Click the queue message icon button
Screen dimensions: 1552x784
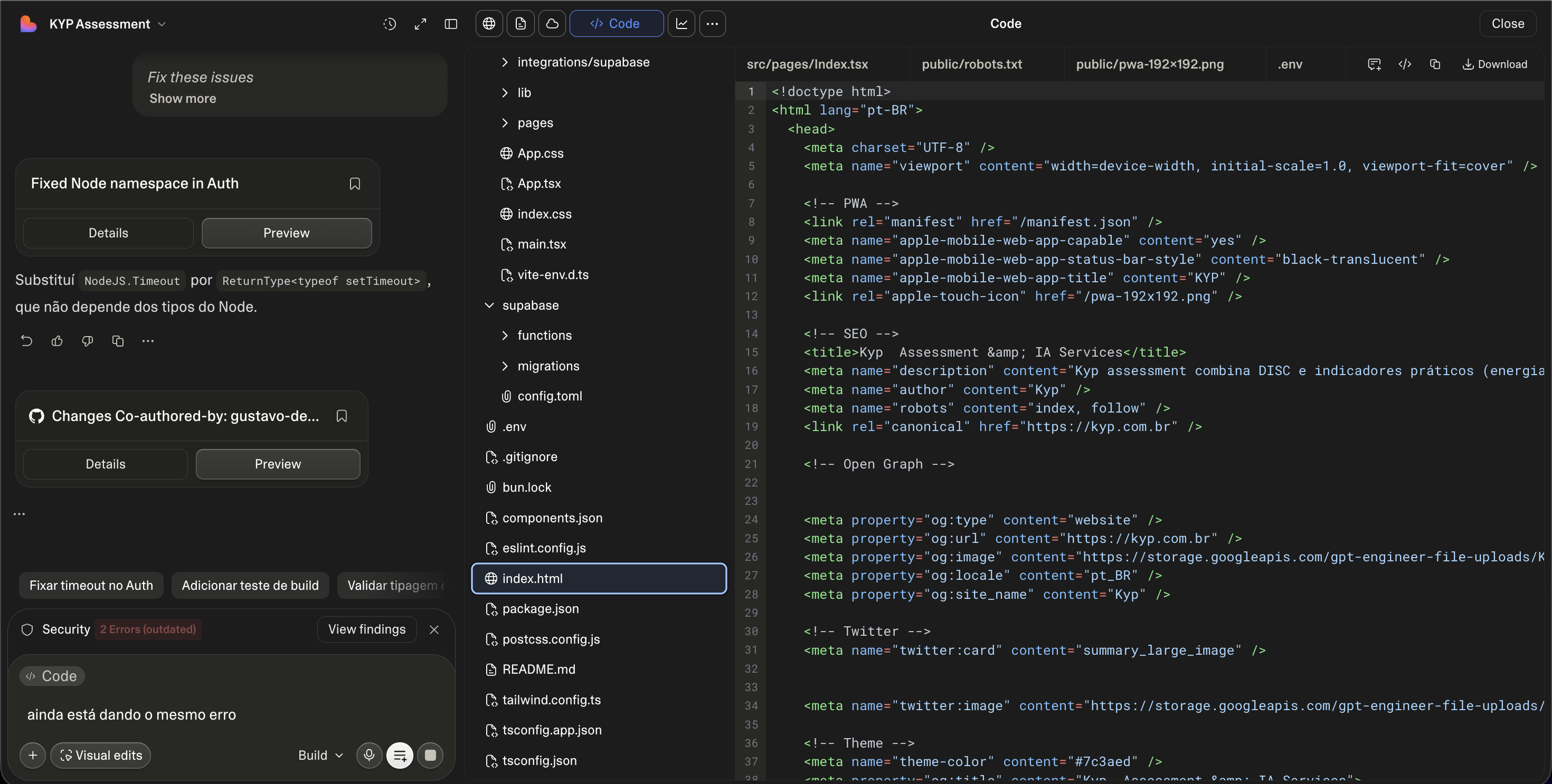click(x=400, y=755)
